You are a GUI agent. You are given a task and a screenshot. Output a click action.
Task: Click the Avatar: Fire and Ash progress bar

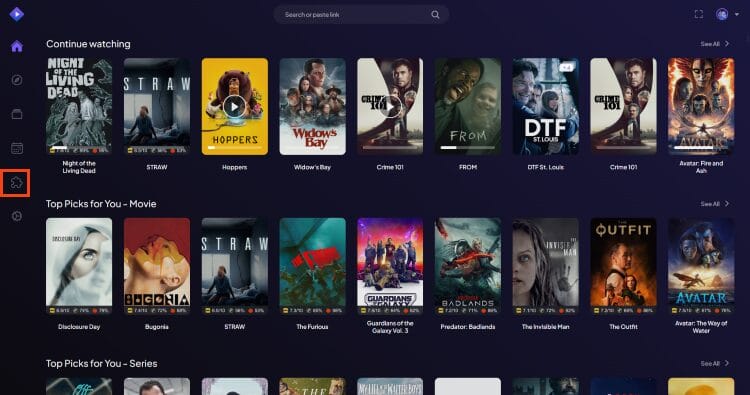pos(701,148)
